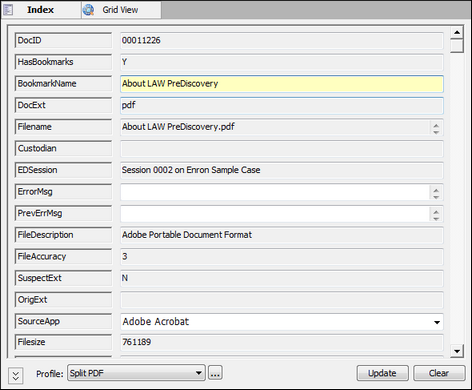The image size is (472, 390).
Task: Switch to the Index tab
Action: (x=41, y=10)
